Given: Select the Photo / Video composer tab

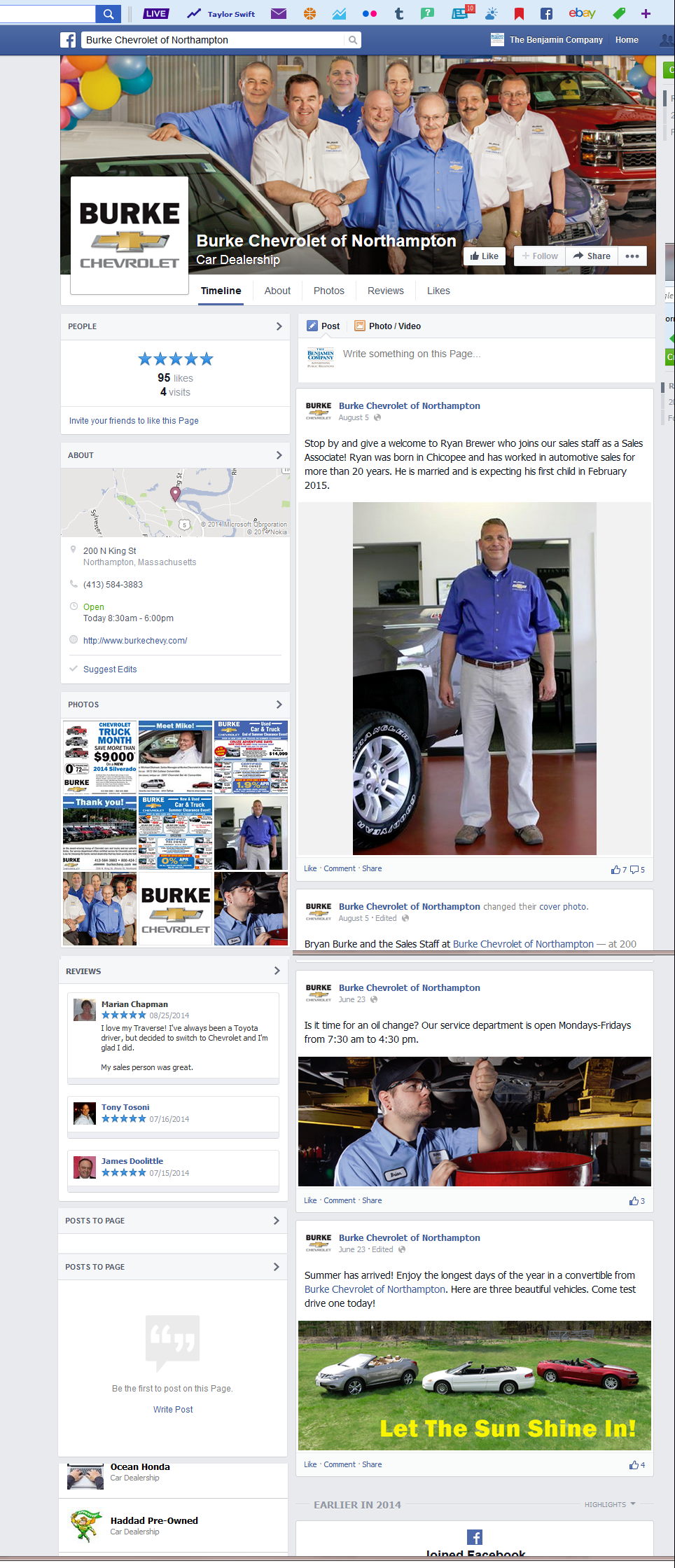Looking at the screenshot, I should tap(388, 326).
